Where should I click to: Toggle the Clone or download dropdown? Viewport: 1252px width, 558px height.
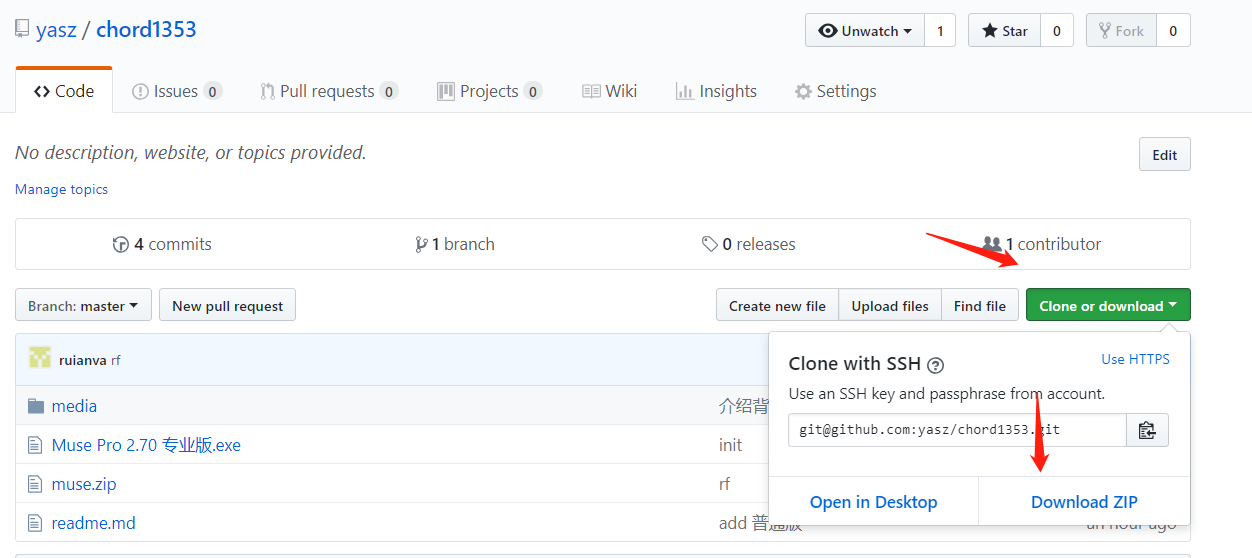tap(1108, 306)
